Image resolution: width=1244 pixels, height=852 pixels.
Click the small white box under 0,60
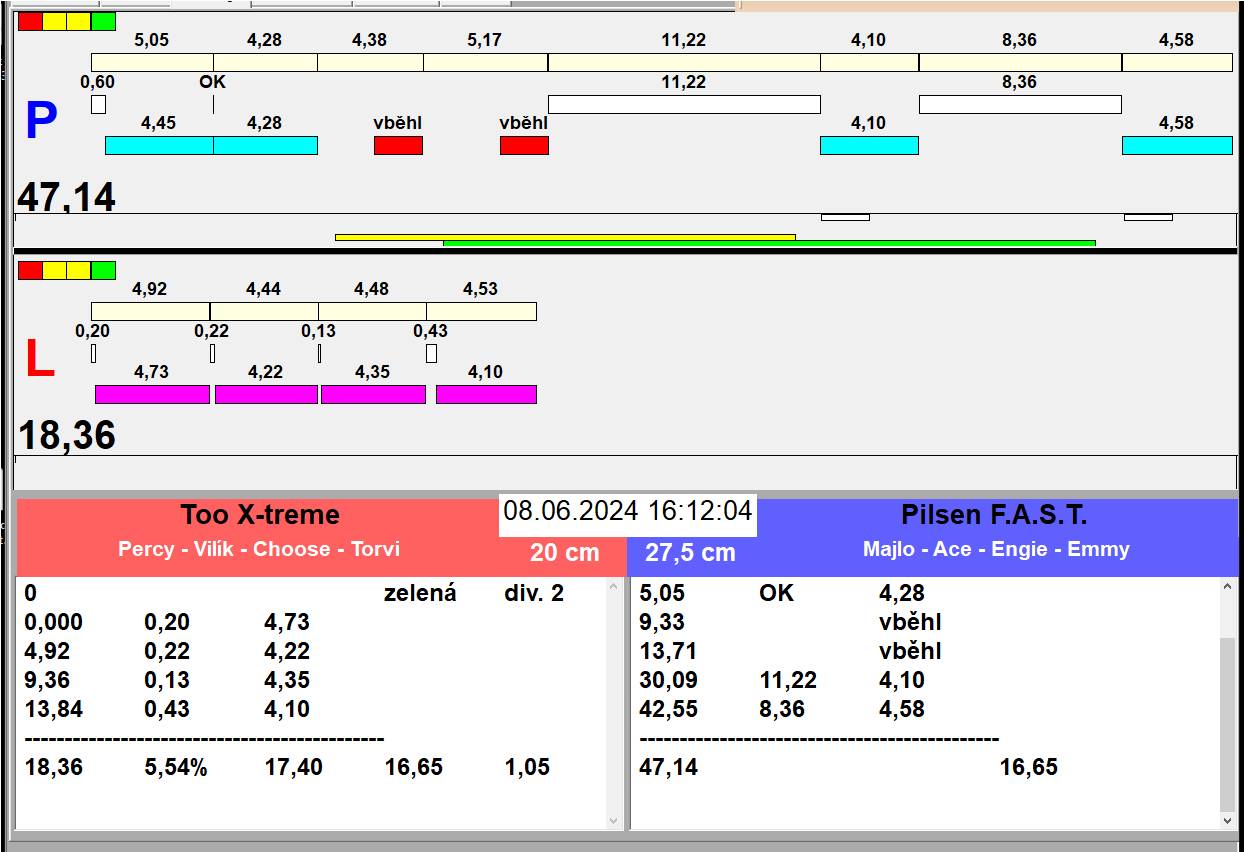(x=98, y=104)
